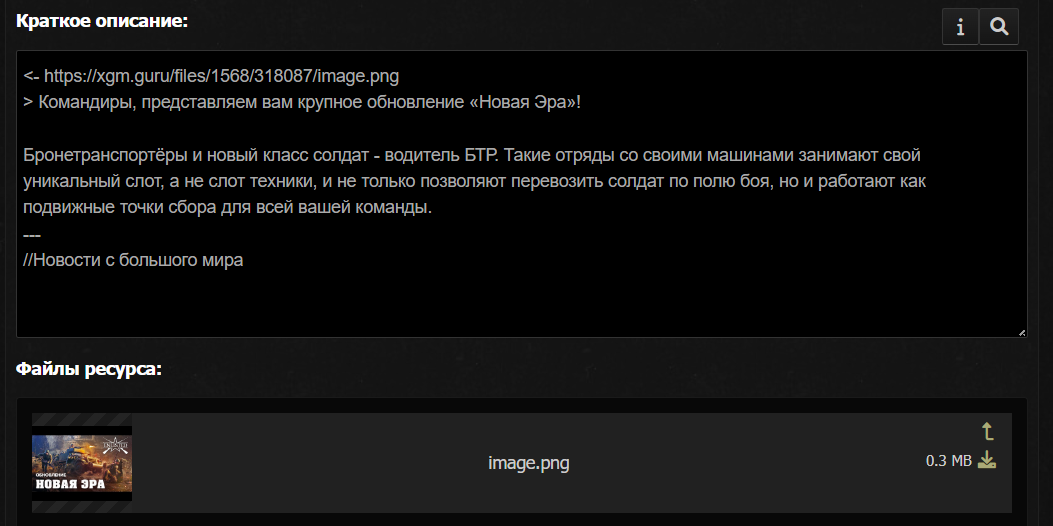The image size is (1053, 526).
Task: Open the Новая Эра image thumbnail
Action: point(82,462)
